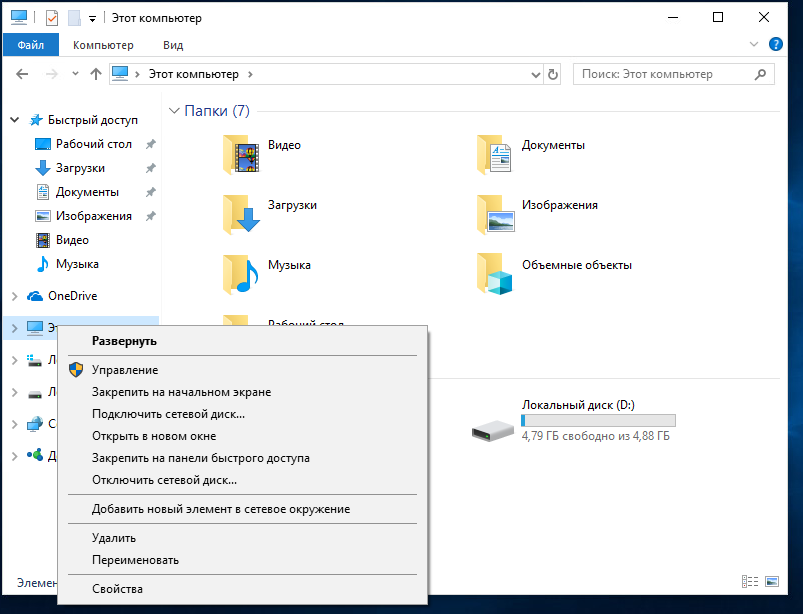This screenshot has width=803, height=614.
Task: Collapse the Быстрый доступ tree node
Action: pos(15,120)
